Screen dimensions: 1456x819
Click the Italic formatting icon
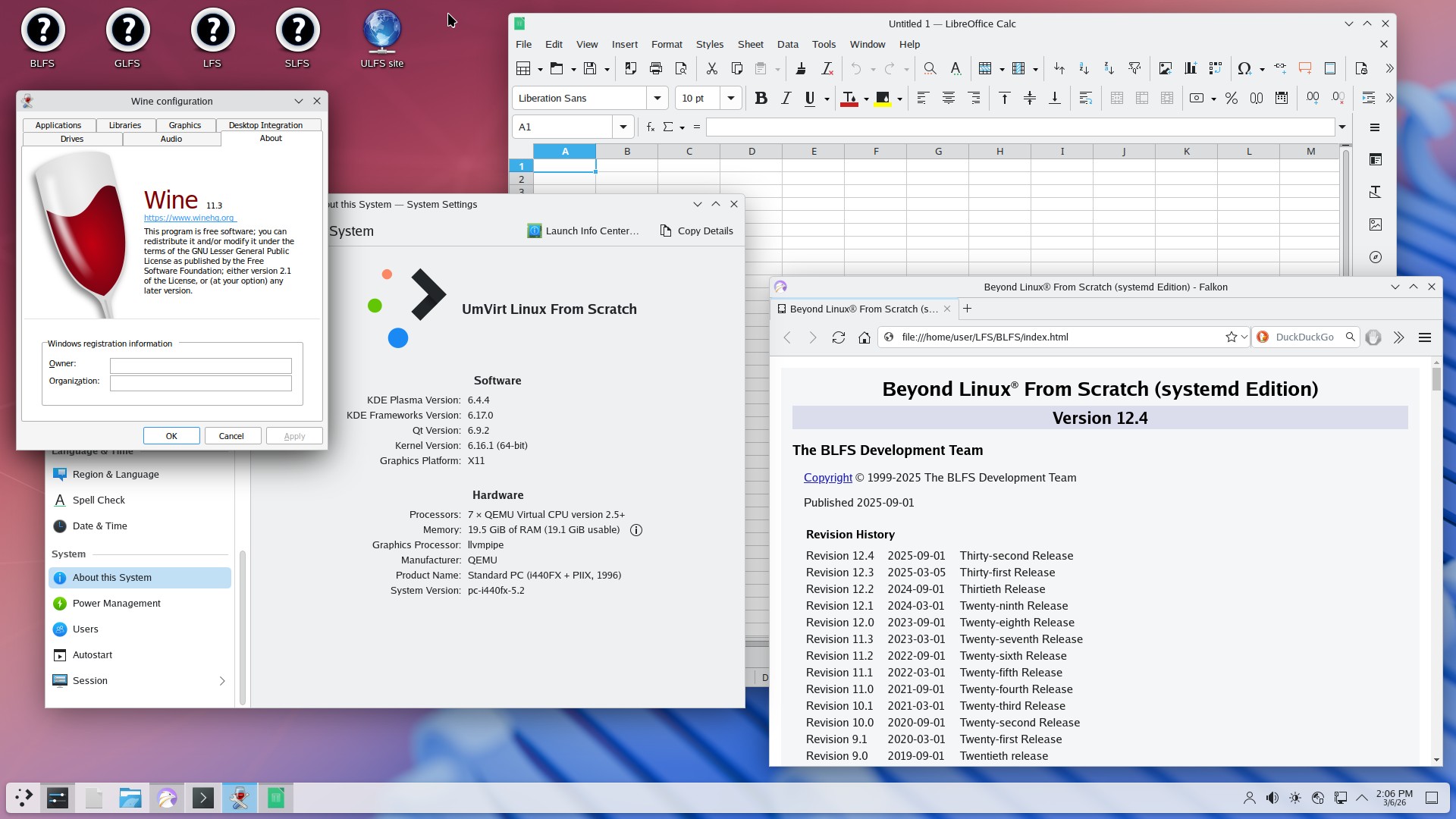click(786, 98)
